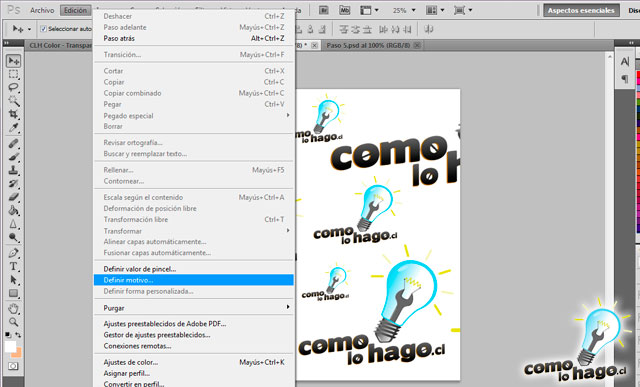Select the Paint Bucket tool
Image resolution: width=640 pixels, height=387 pixels.
click(13, 210)
